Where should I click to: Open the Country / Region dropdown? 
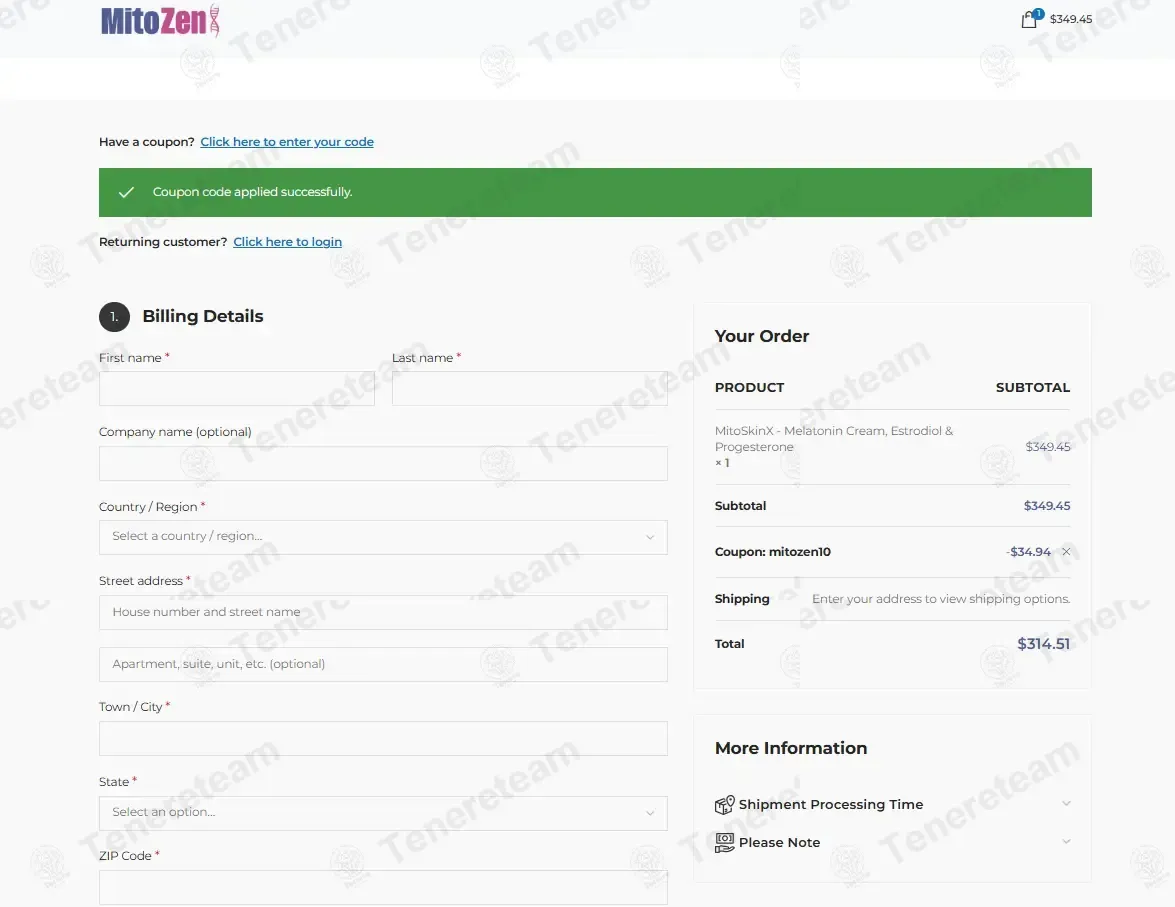[x=383, y=537]
